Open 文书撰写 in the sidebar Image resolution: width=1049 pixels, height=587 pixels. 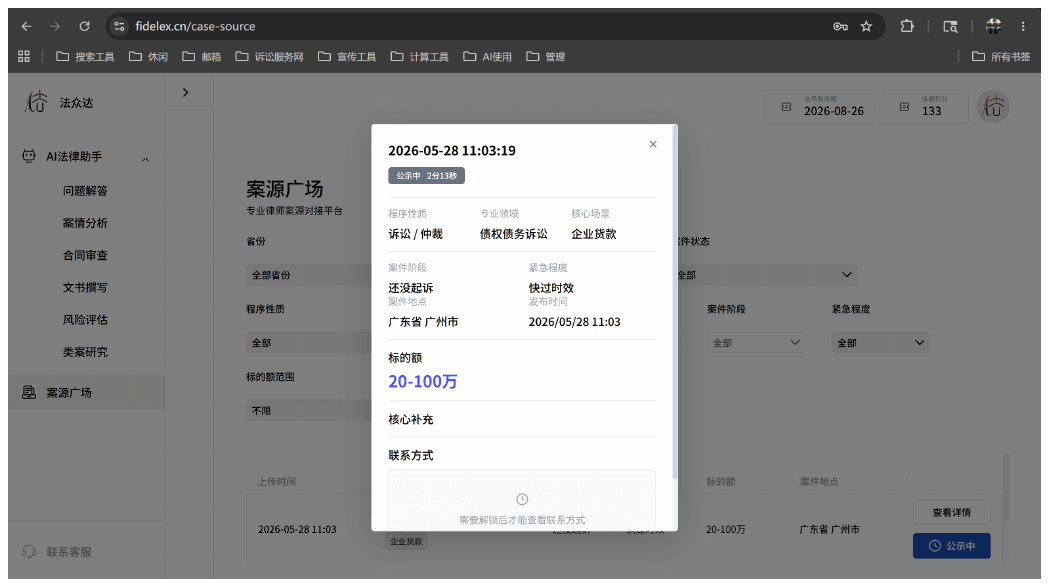[x=85, y=287]
